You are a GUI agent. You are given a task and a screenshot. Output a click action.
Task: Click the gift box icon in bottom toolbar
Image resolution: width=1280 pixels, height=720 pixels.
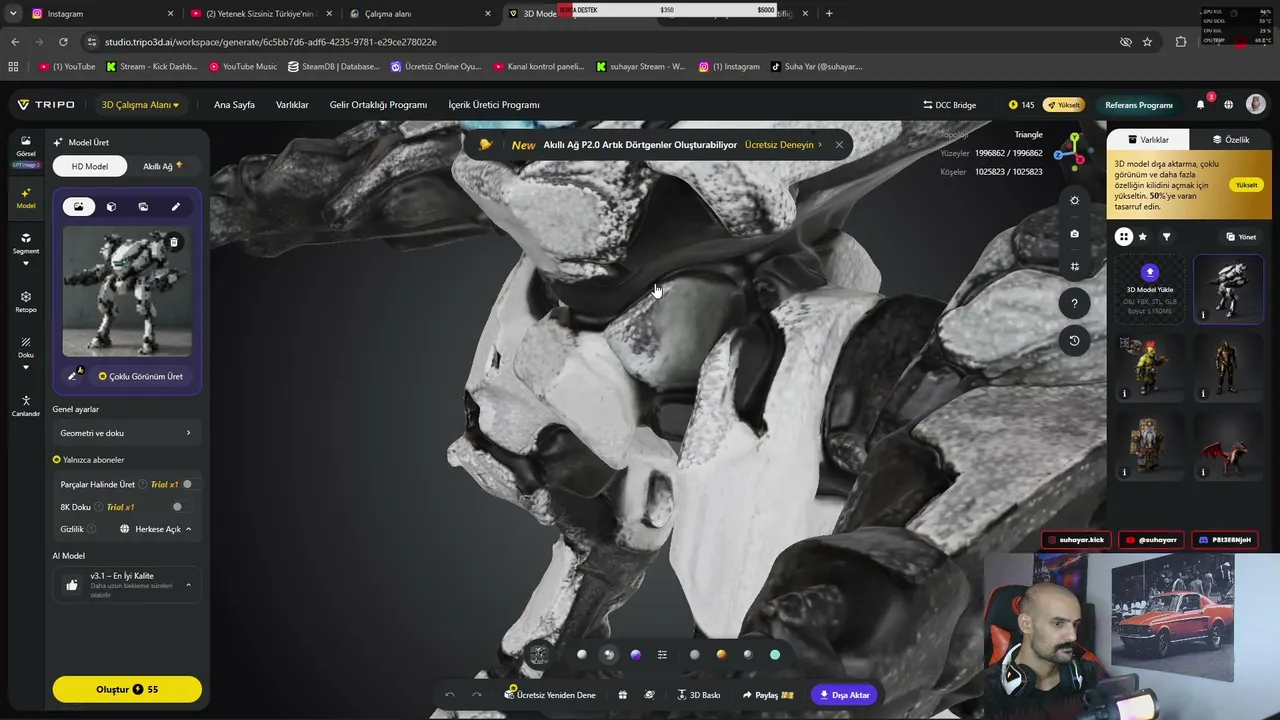click(622, 695)
